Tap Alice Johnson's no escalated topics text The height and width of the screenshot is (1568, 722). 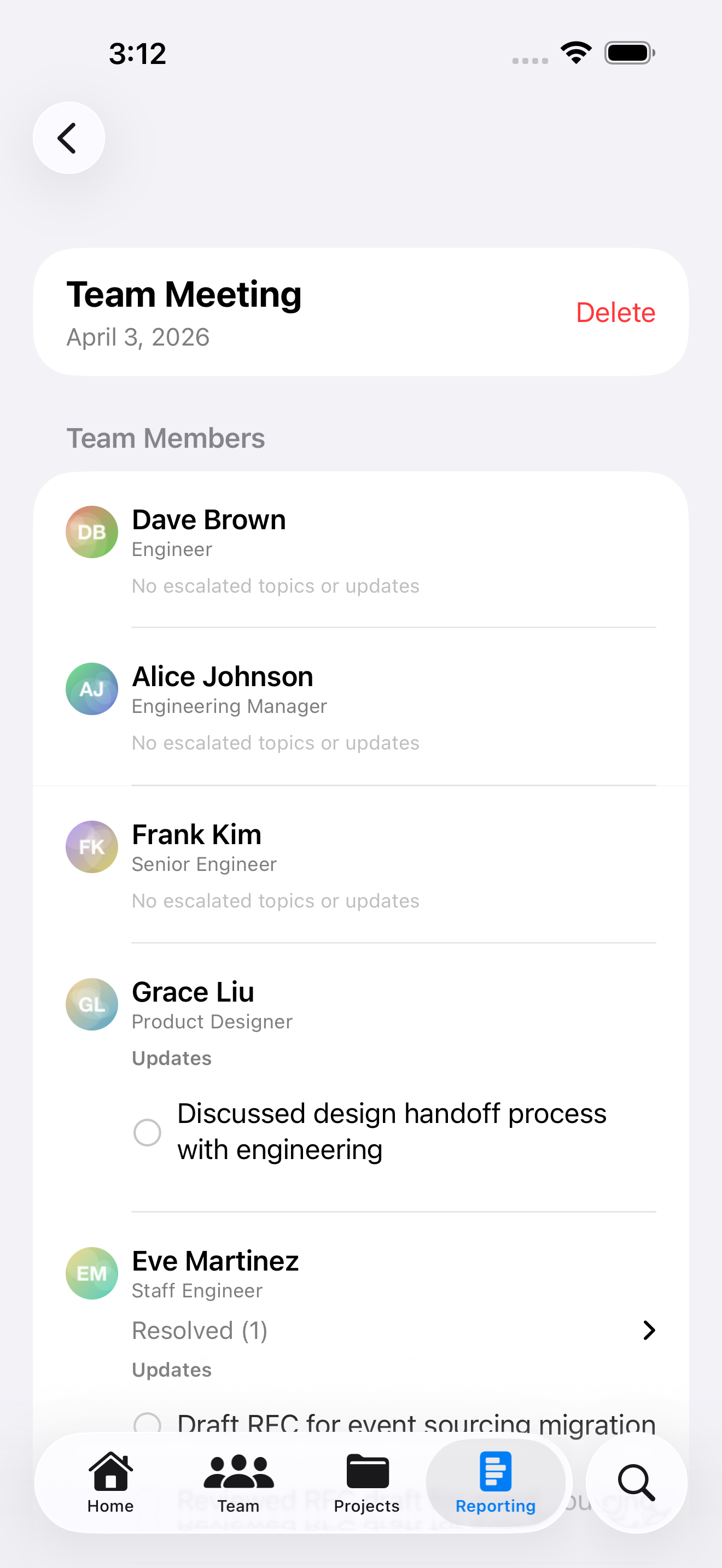click(x=276, y=742)
